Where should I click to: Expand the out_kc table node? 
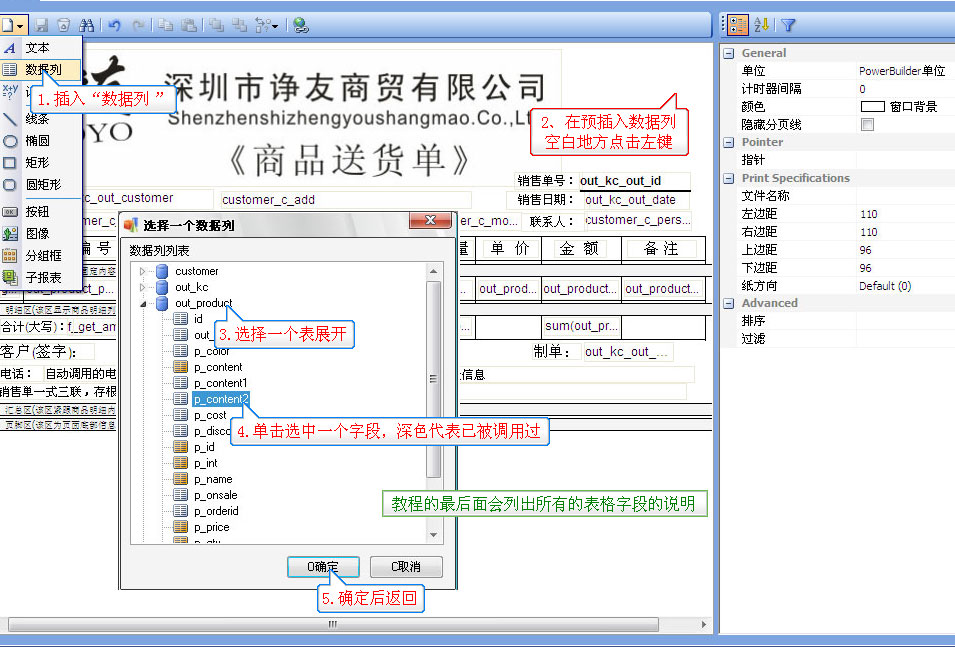(143, 287)
